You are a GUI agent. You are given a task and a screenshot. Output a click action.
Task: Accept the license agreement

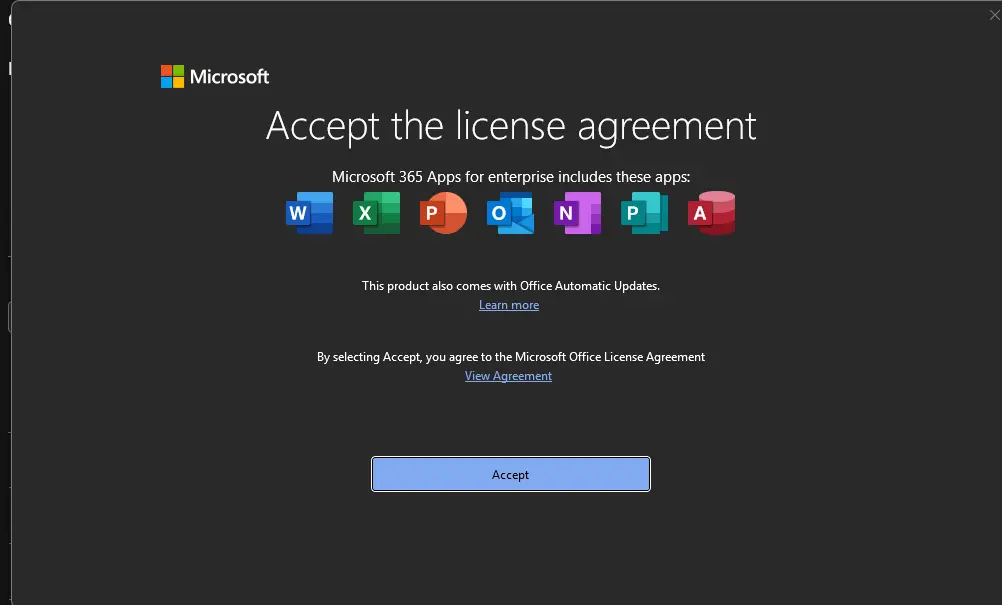pos(511,474)
